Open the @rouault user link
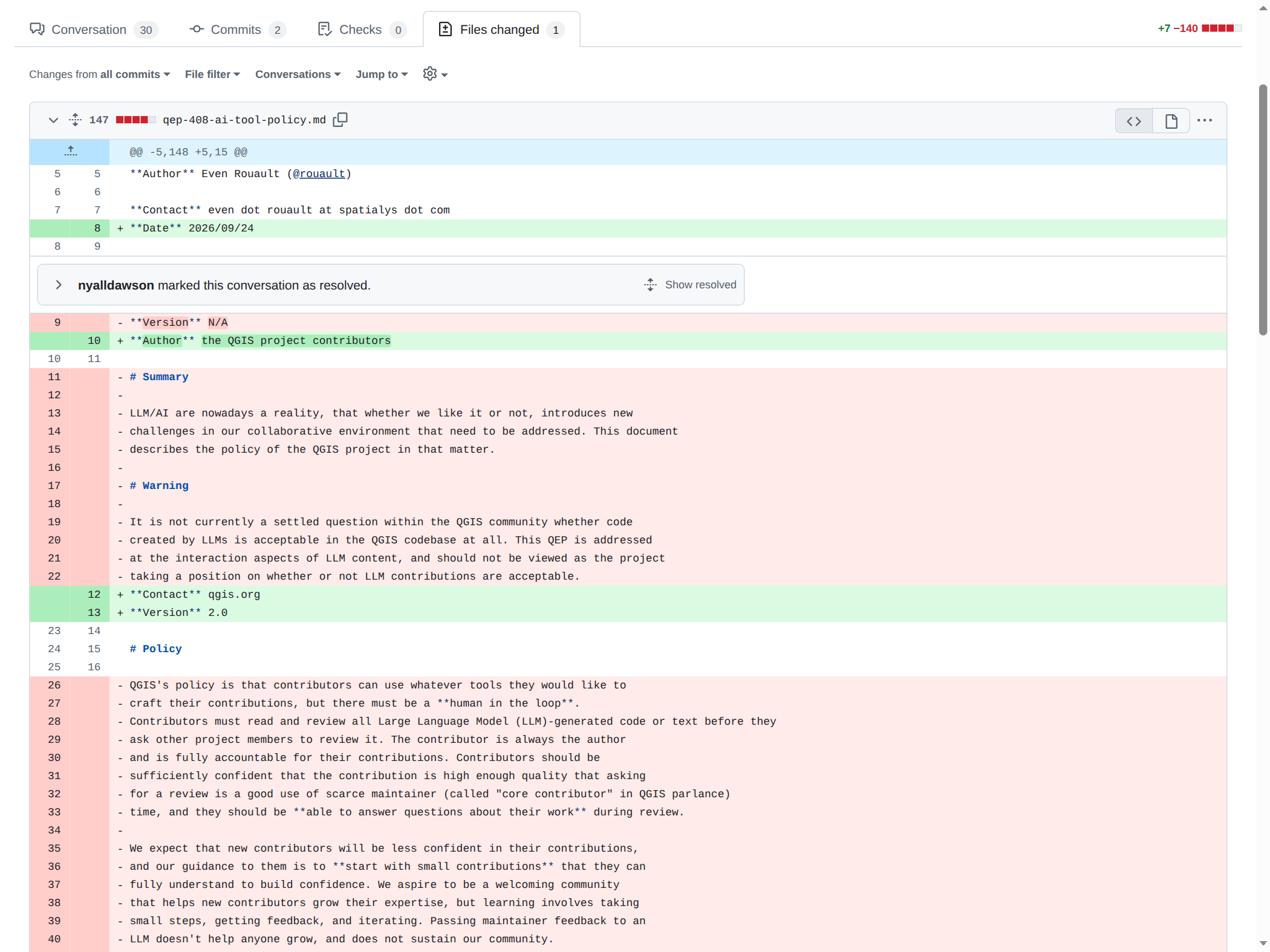This screenshot has height=952, width=1270. tap(319, 174)
